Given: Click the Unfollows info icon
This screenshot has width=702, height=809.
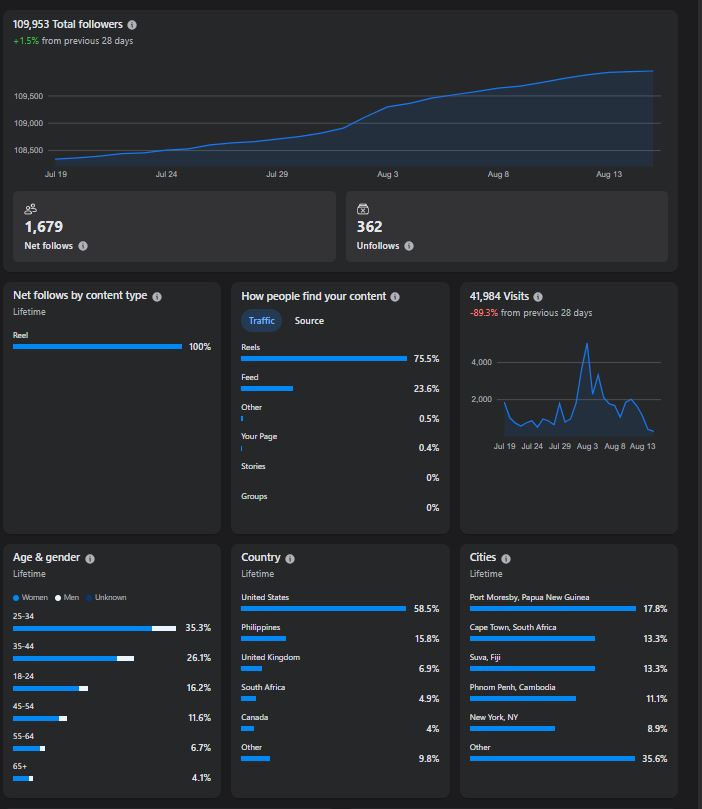Looking at the screenshot, I should coord(409,246).
